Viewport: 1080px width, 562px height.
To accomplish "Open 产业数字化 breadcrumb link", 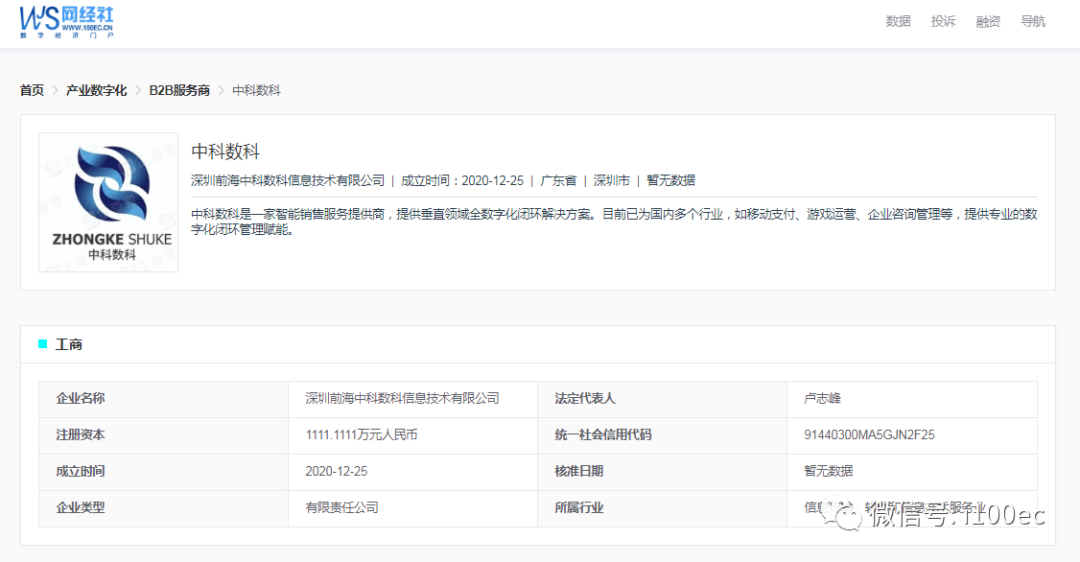I will [96, 90].
